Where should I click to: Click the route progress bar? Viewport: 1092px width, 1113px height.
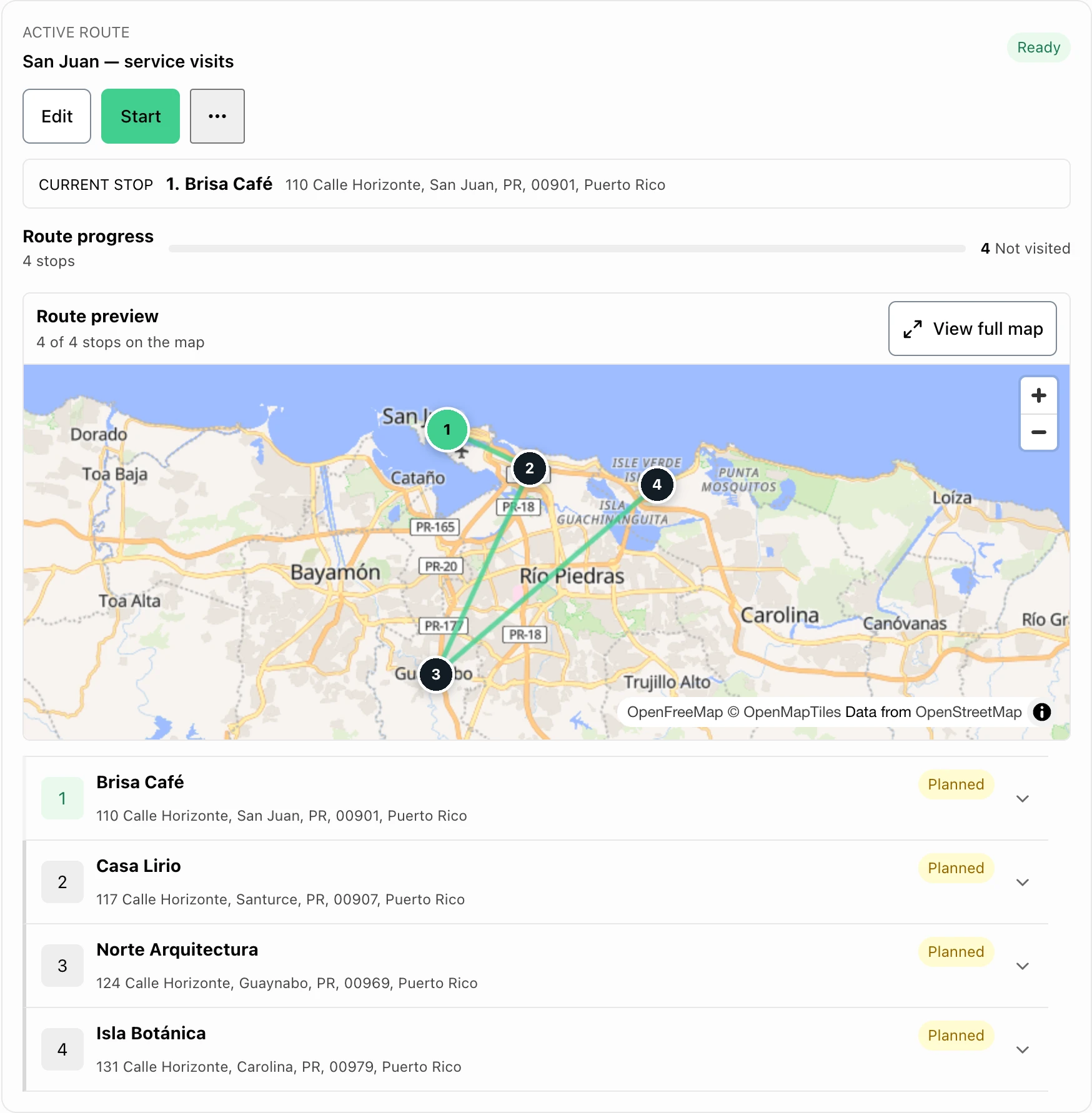pos(567,249)
